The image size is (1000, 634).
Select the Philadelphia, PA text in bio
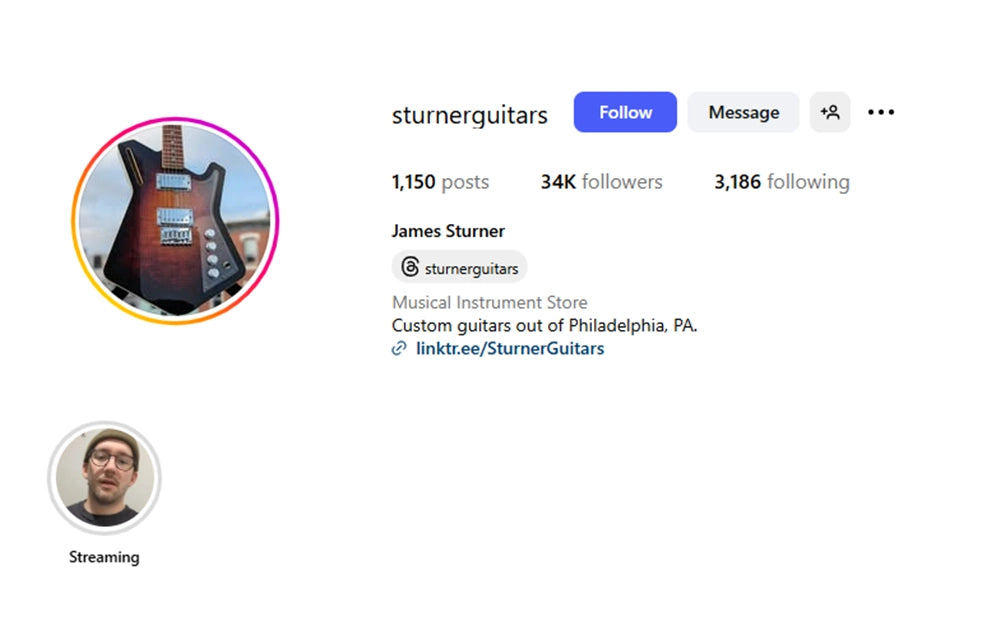pos(633,326)
